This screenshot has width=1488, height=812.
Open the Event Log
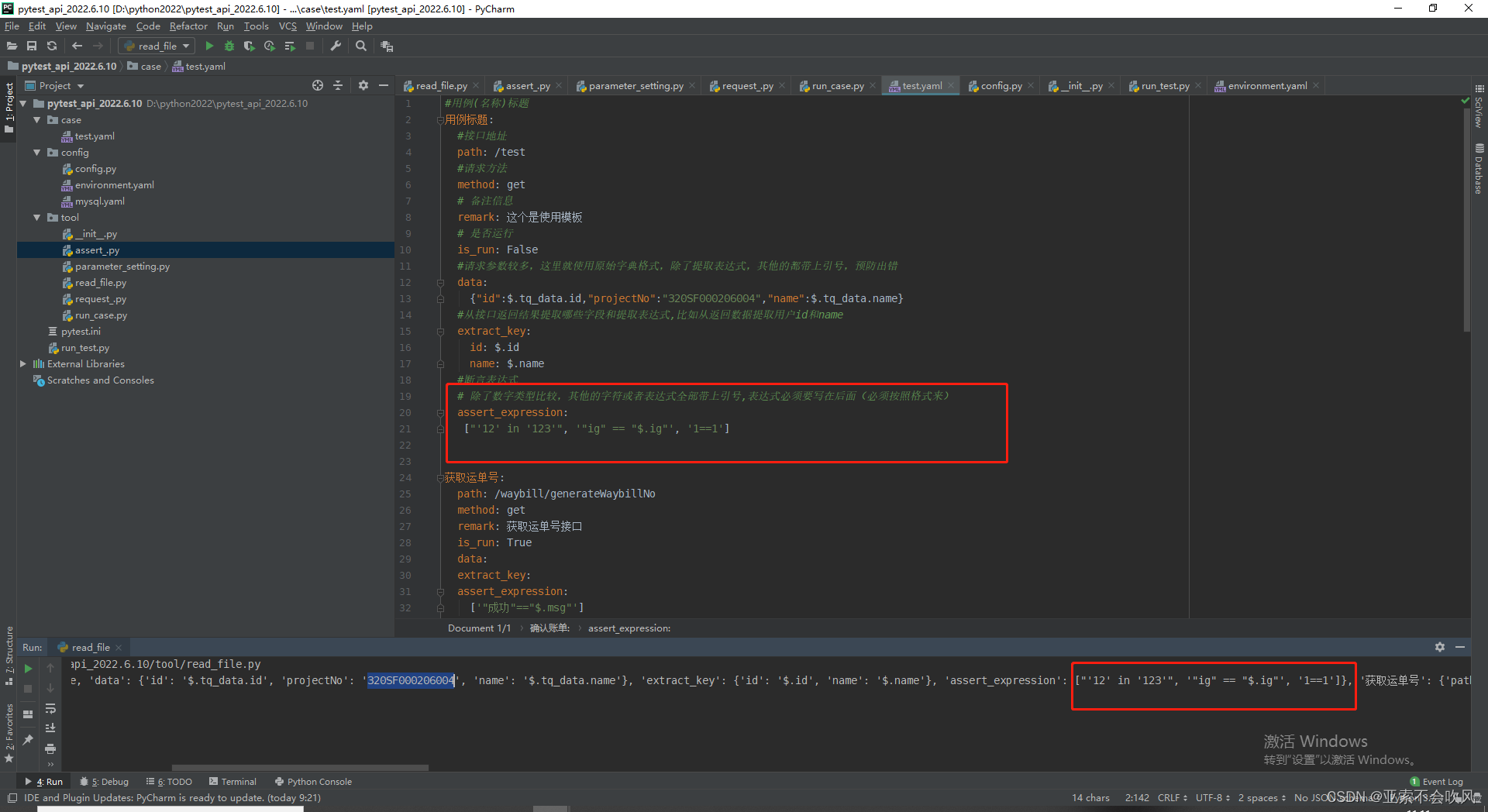coord(1436,782)
